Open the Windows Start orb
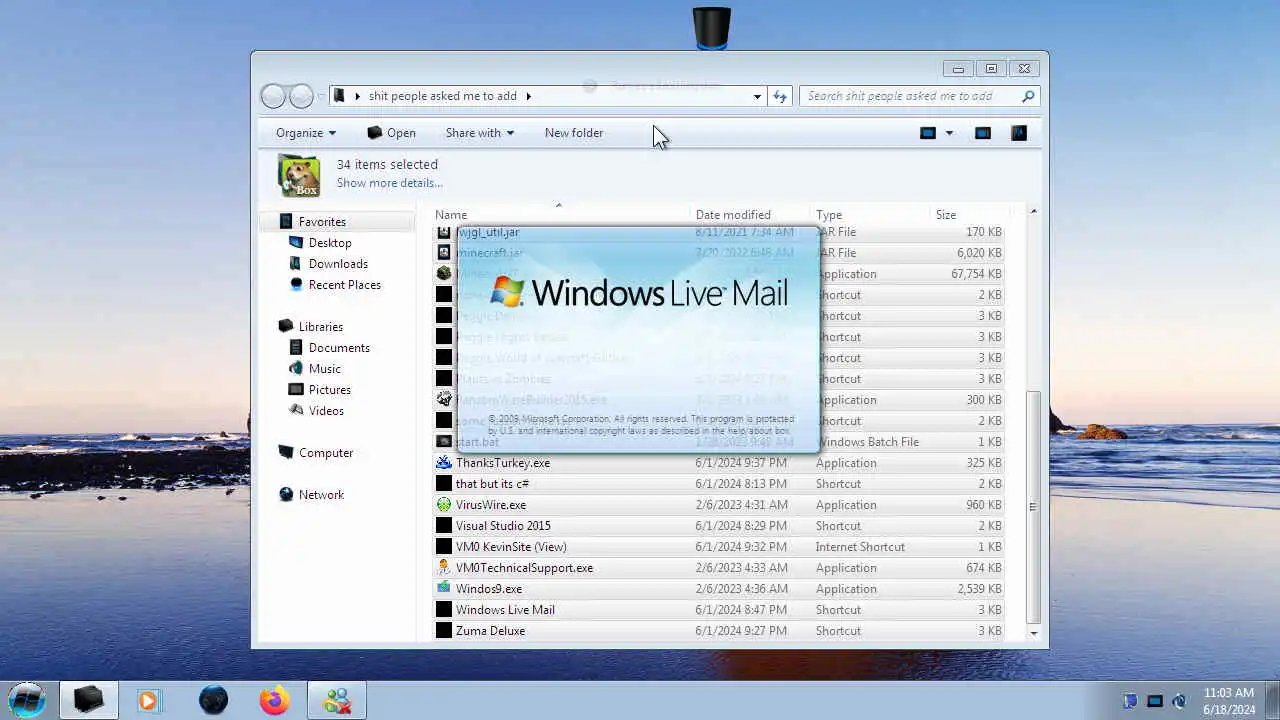This screenshot has width=1280, height=720. (x=27, y=699)
